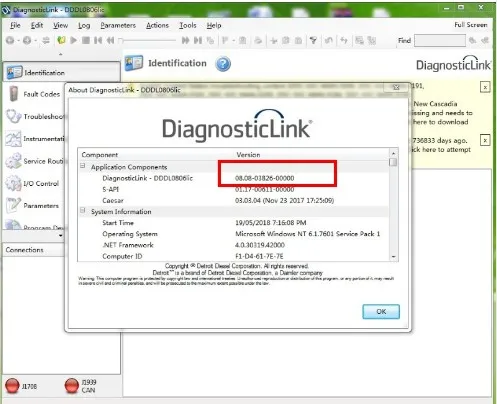Viewport: 497px width, 404px height.
Task: Collapse the Application Components group
Action: [83, 166]
